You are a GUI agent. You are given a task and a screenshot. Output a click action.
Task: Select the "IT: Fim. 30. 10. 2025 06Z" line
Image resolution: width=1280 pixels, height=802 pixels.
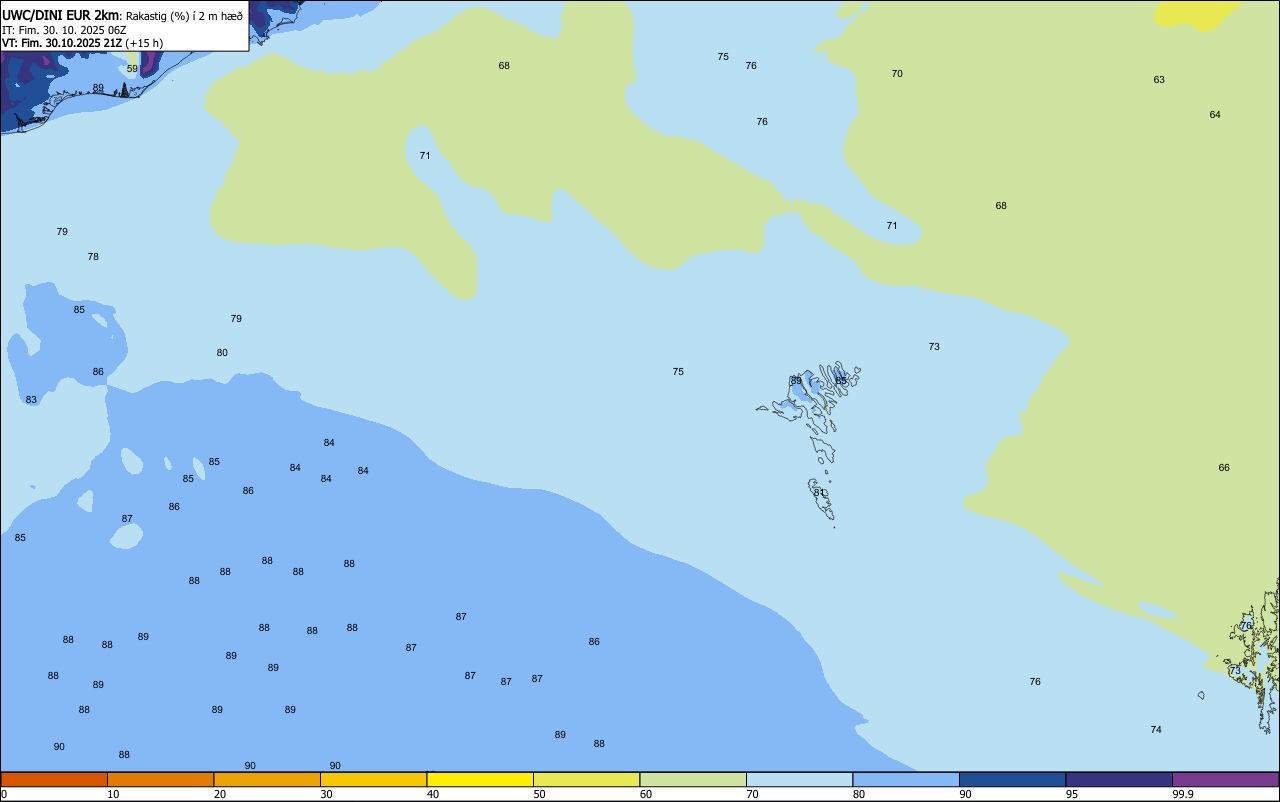click(64, 29)
